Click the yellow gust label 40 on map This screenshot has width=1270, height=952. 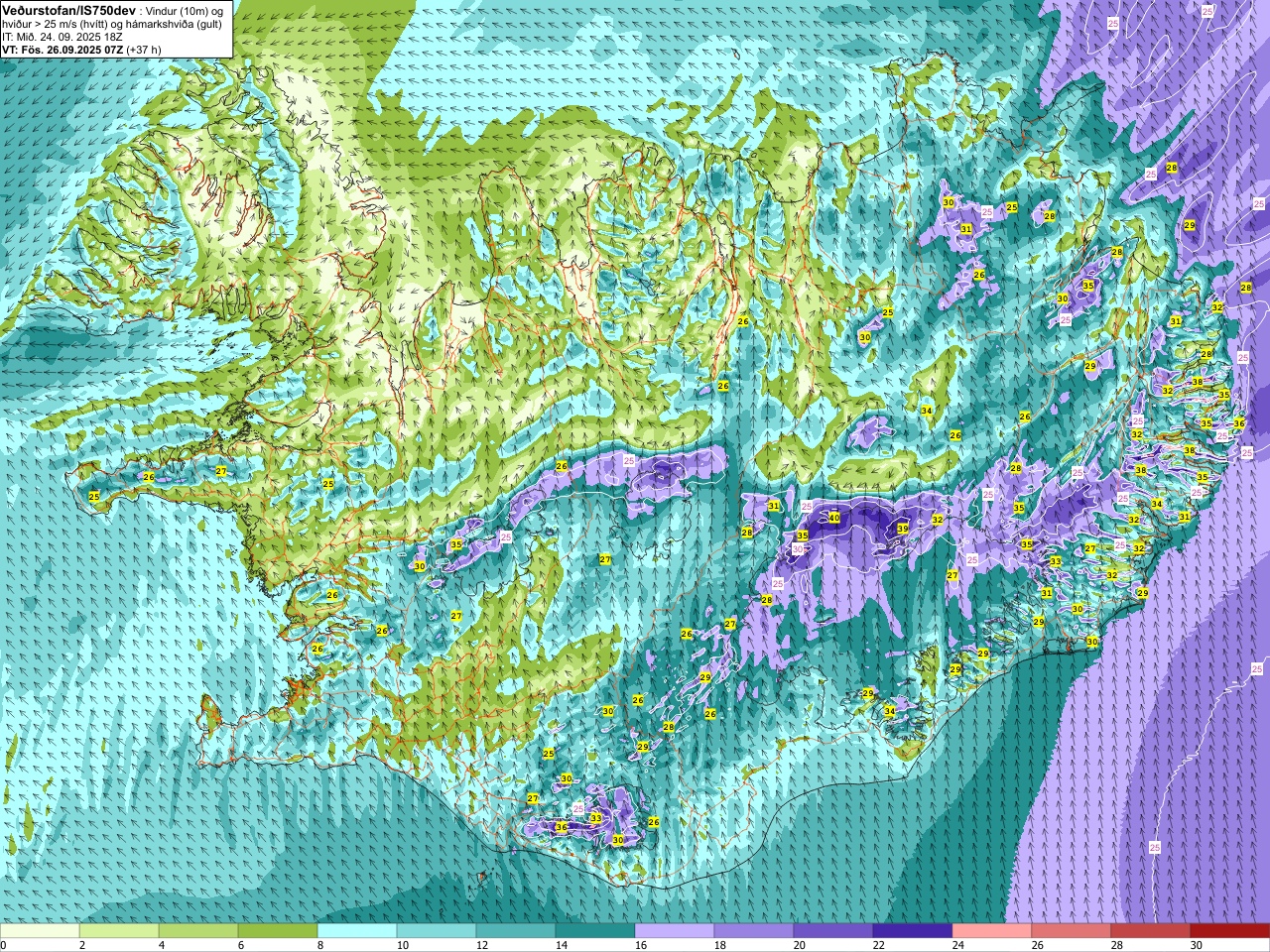tap(834, 518)
